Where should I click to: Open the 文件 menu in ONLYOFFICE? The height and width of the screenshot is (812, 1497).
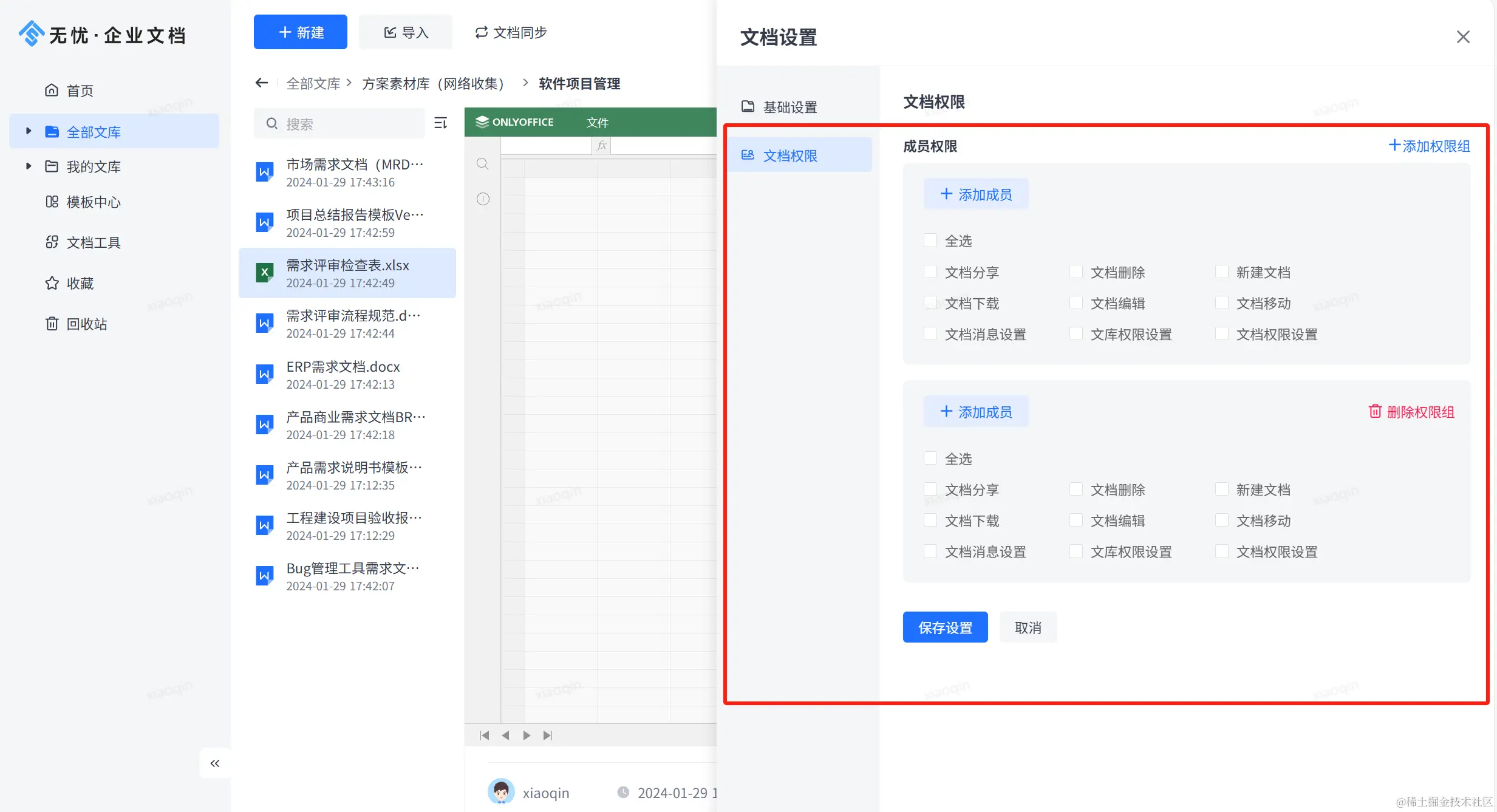click(x=597, y=123)
